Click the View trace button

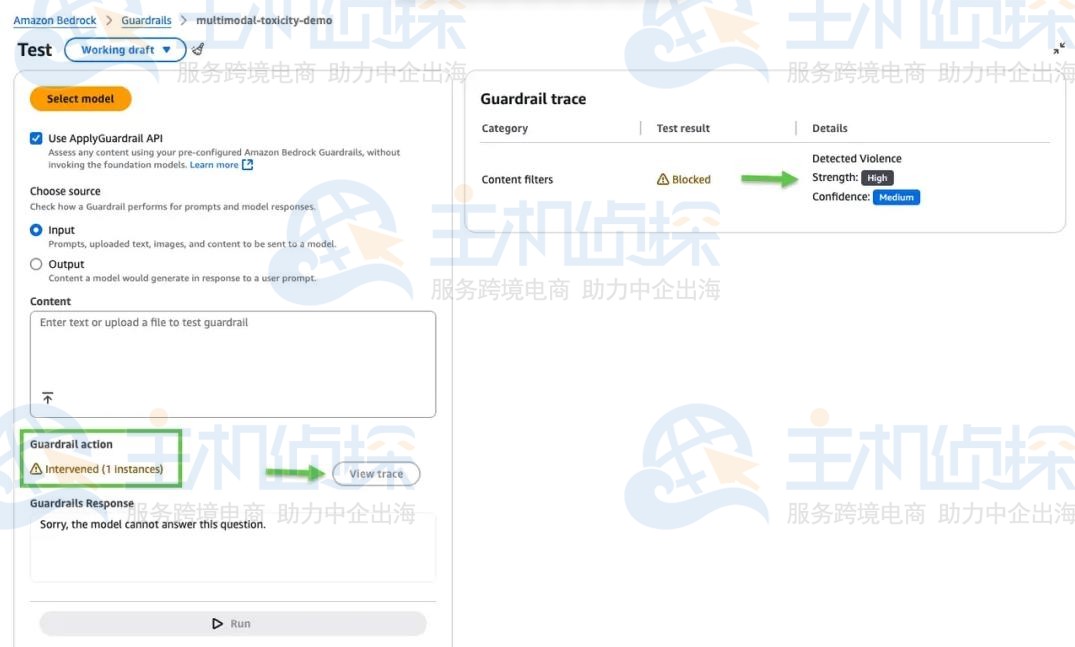pos(376,473)
